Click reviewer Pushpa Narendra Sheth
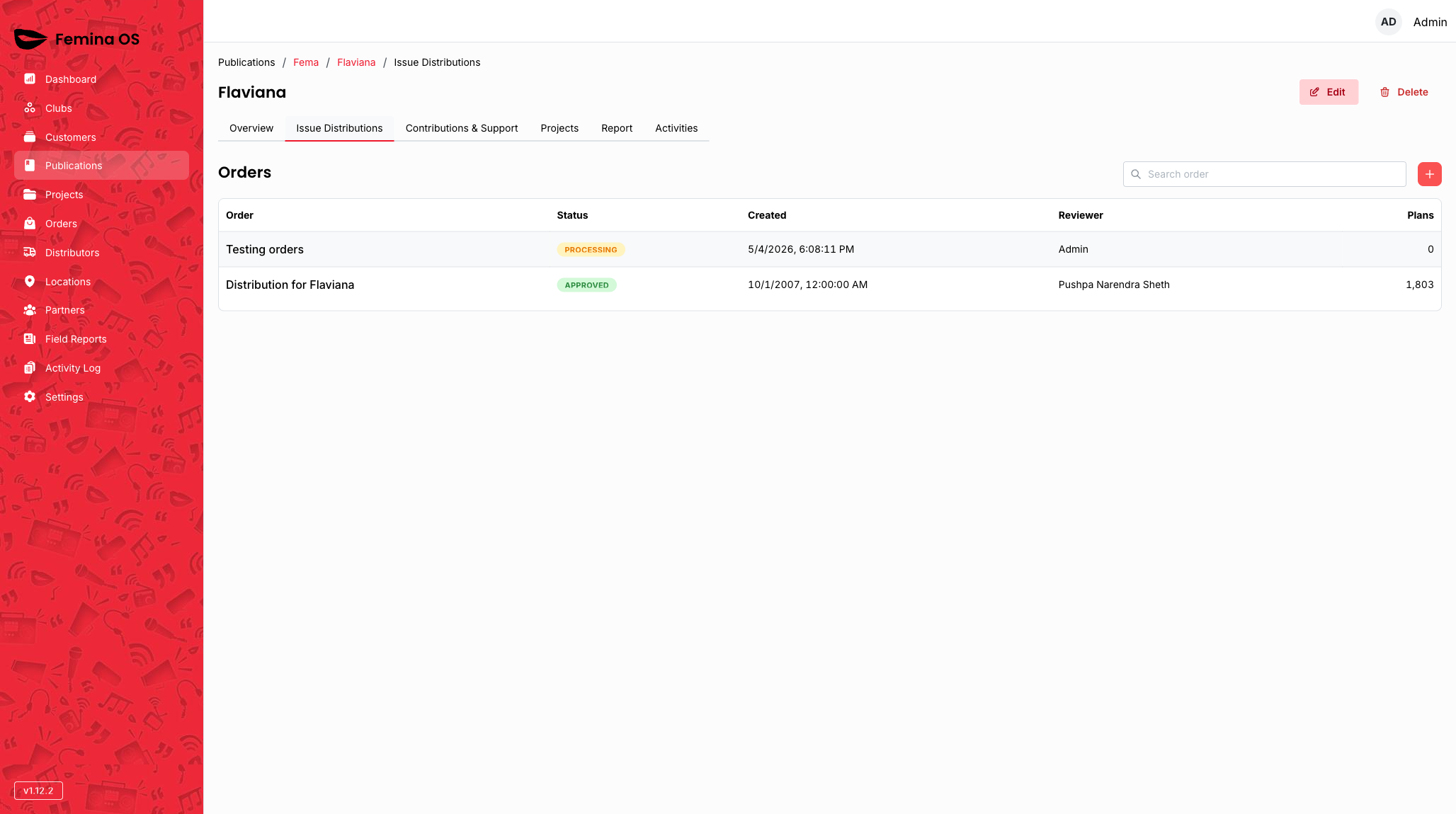 click(x=1114, y=285)
